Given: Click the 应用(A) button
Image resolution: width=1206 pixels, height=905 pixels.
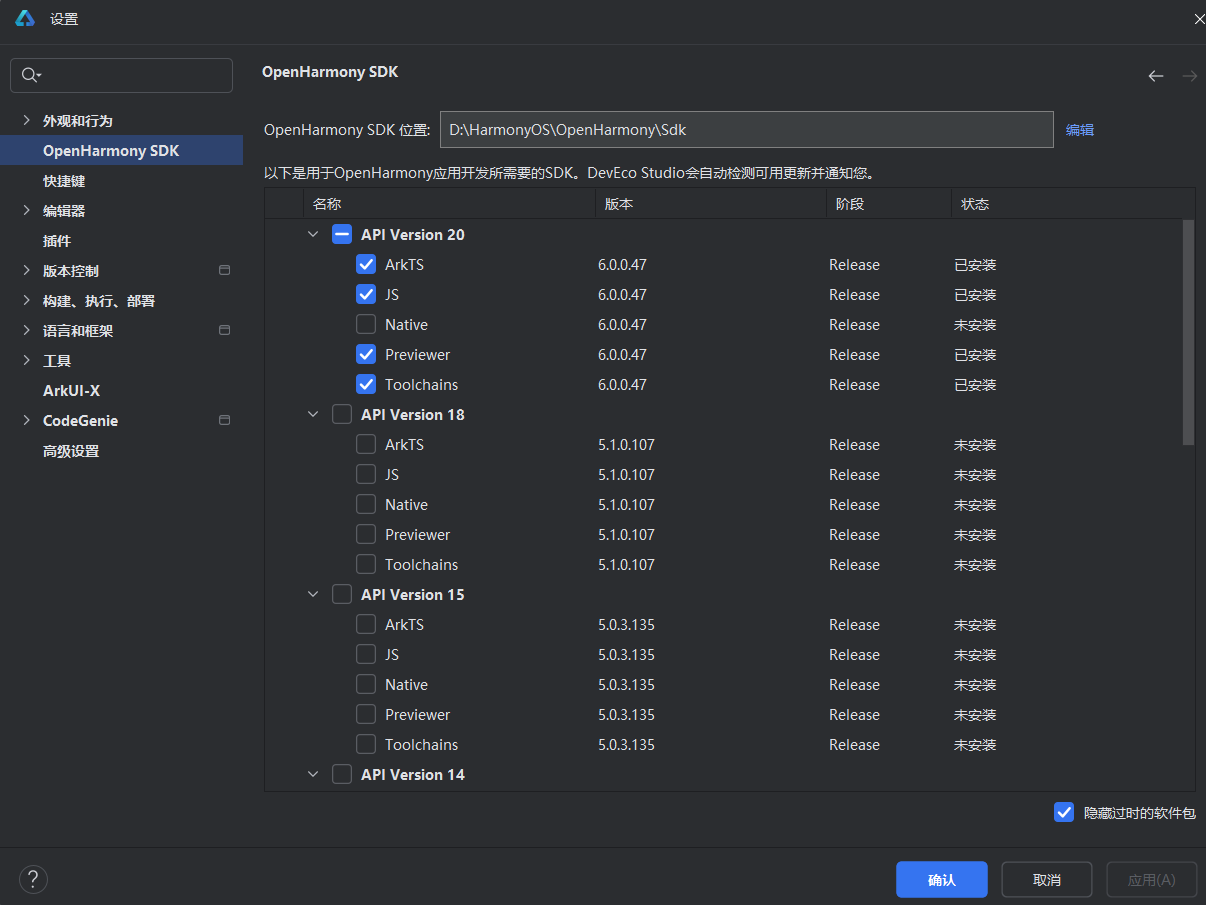Looking at the screenshot, I should (1152, 879).
